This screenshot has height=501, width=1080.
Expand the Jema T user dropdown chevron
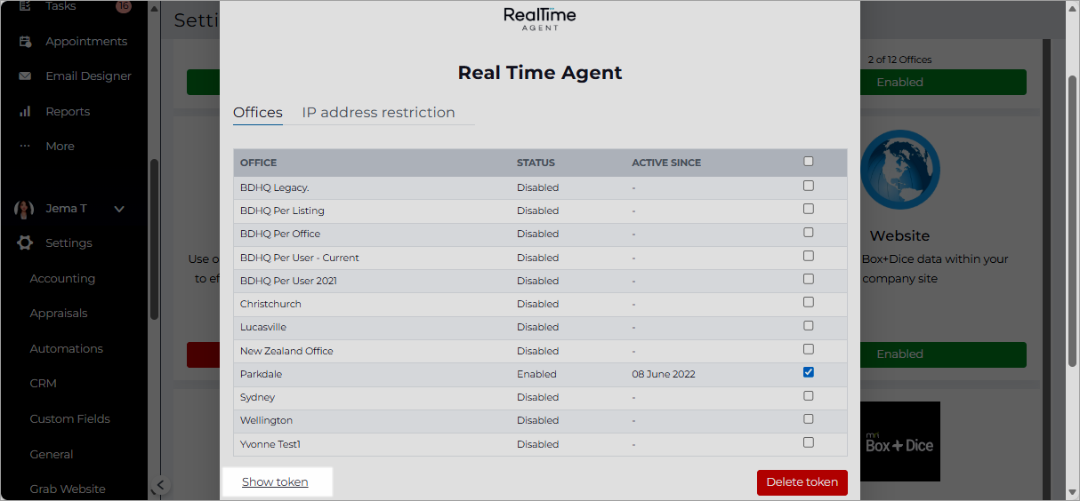[x=119, y=209]
